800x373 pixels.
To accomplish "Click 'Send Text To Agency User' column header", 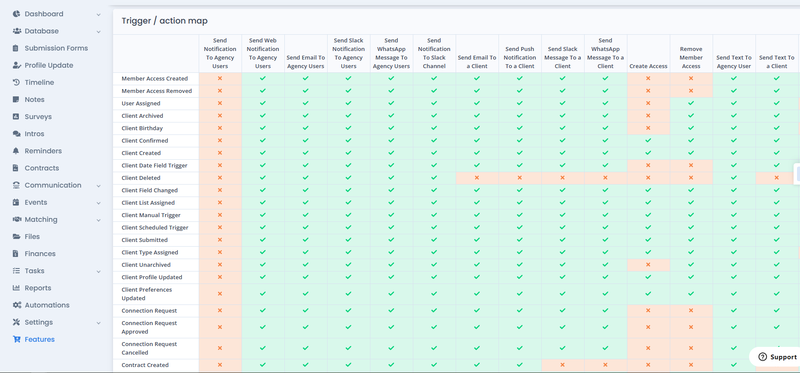I will (x=734, y=62).
